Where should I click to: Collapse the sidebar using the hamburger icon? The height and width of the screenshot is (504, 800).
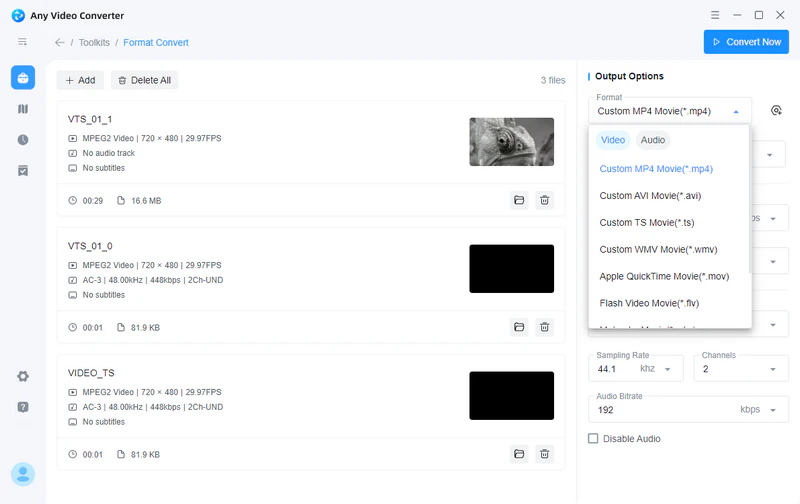coord(22,42)
